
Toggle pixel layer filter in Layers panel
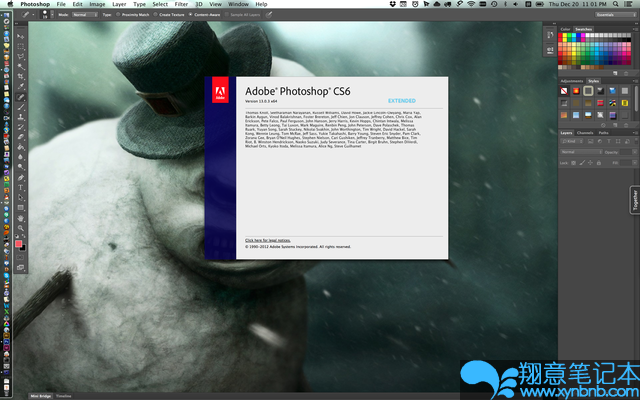coord(590,141)
